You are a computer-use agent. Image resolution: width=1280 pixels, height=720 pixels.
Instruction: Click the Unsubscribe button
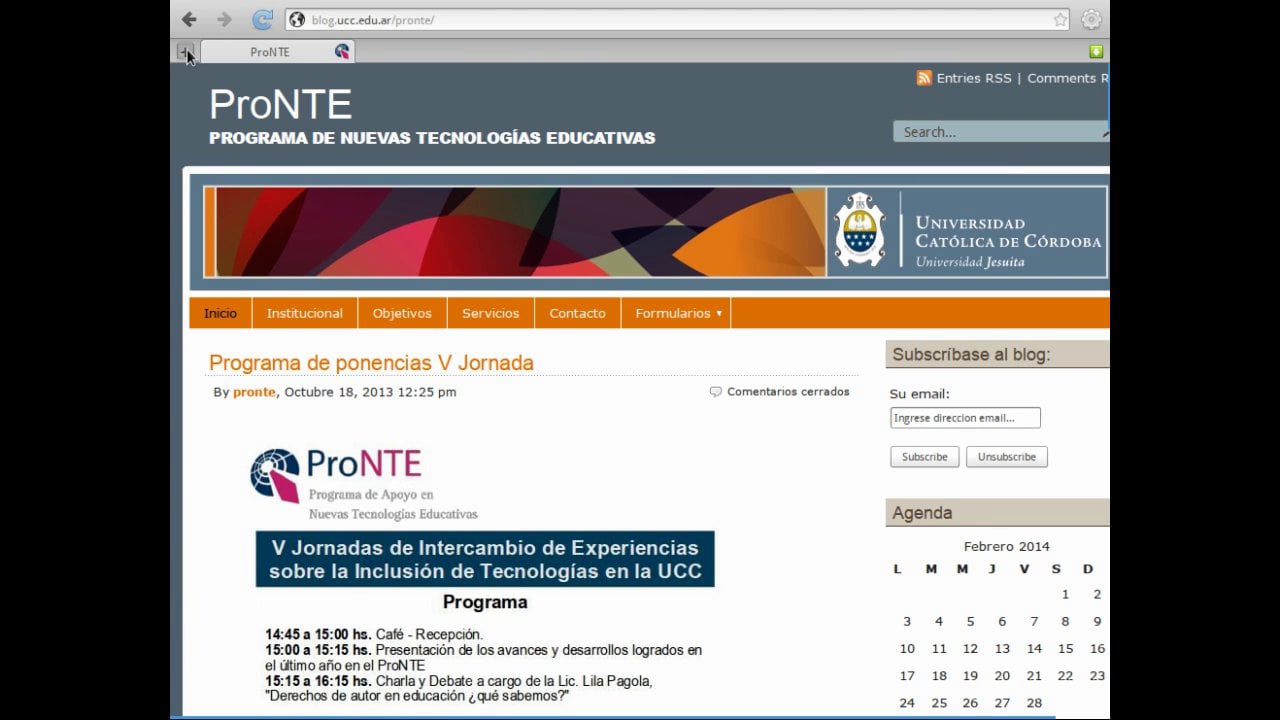(x=1006, y=457)
